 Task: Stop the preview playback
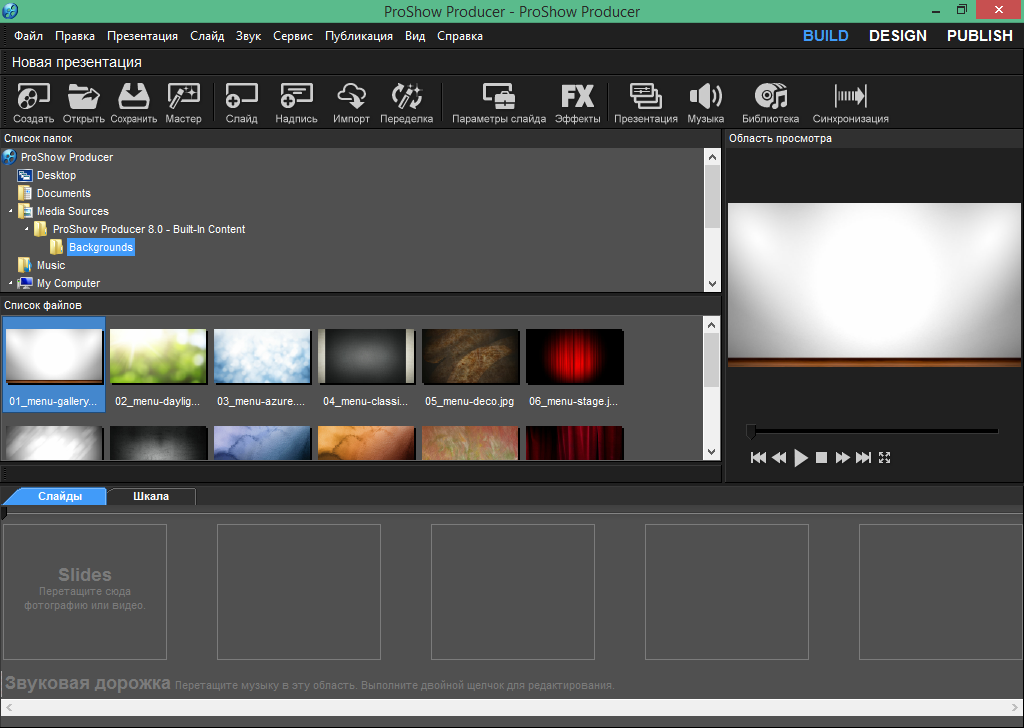click(822, 458)
